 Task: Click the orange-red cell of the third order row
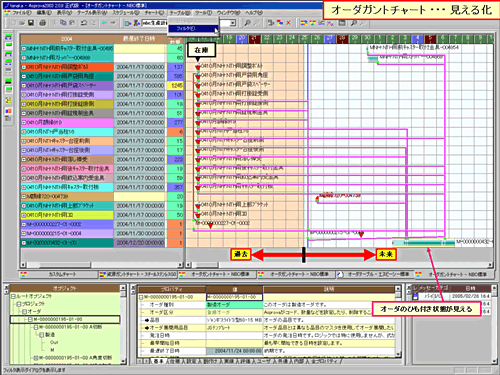coord(67,67)
